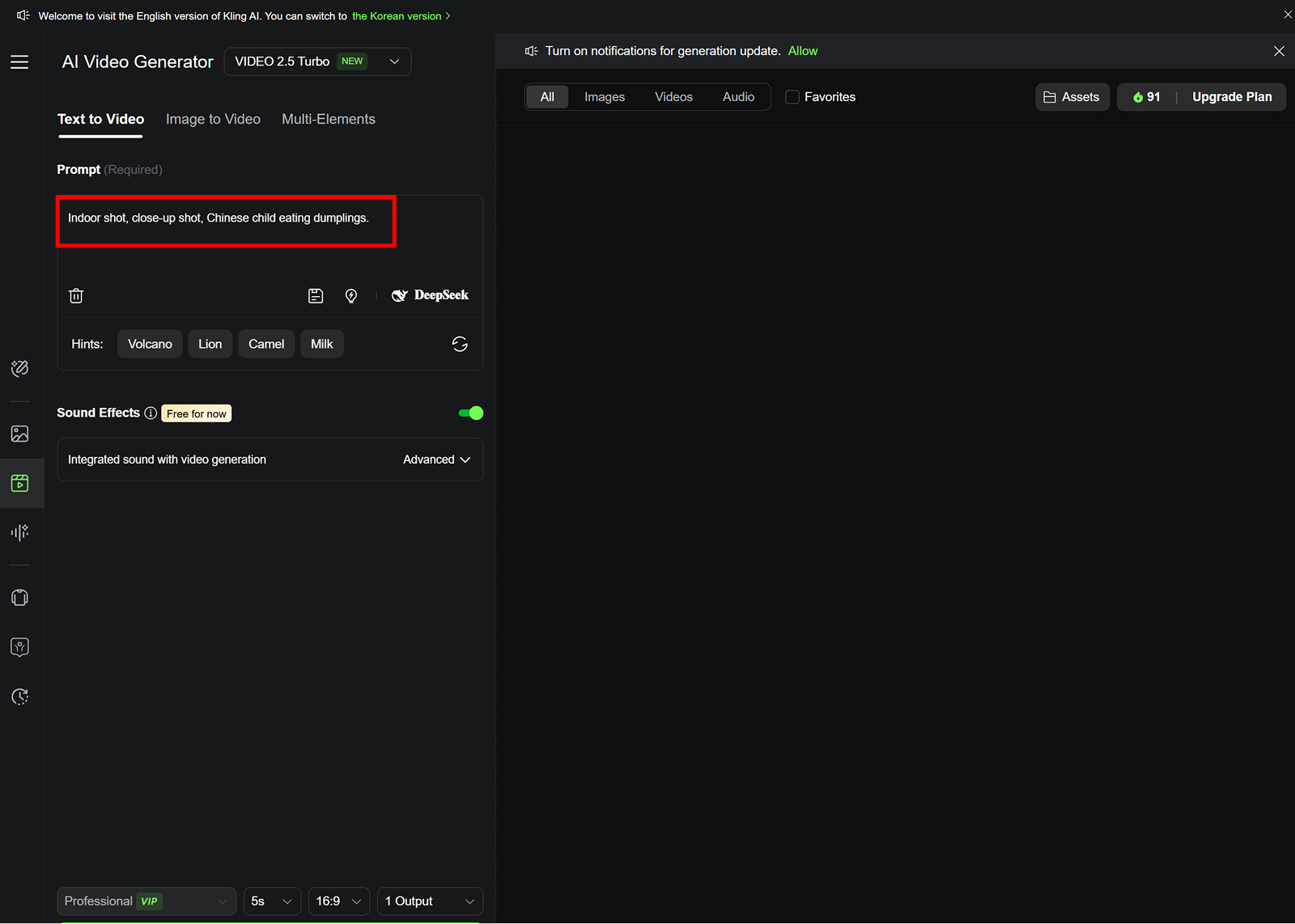Refresh the prompt hints
The width and height of the screenshot is (1295, 924).
coord(460,344)
